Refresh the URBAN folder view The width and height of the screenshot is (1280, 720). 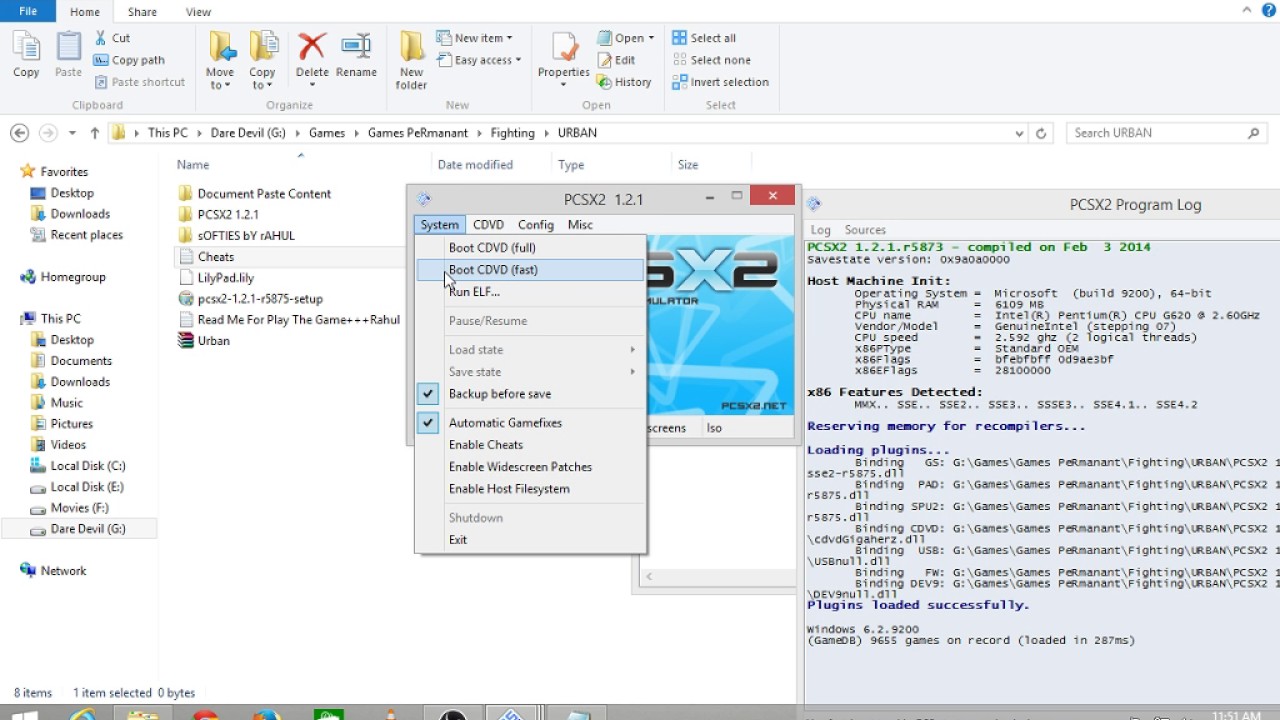(x=1041, y=133)
